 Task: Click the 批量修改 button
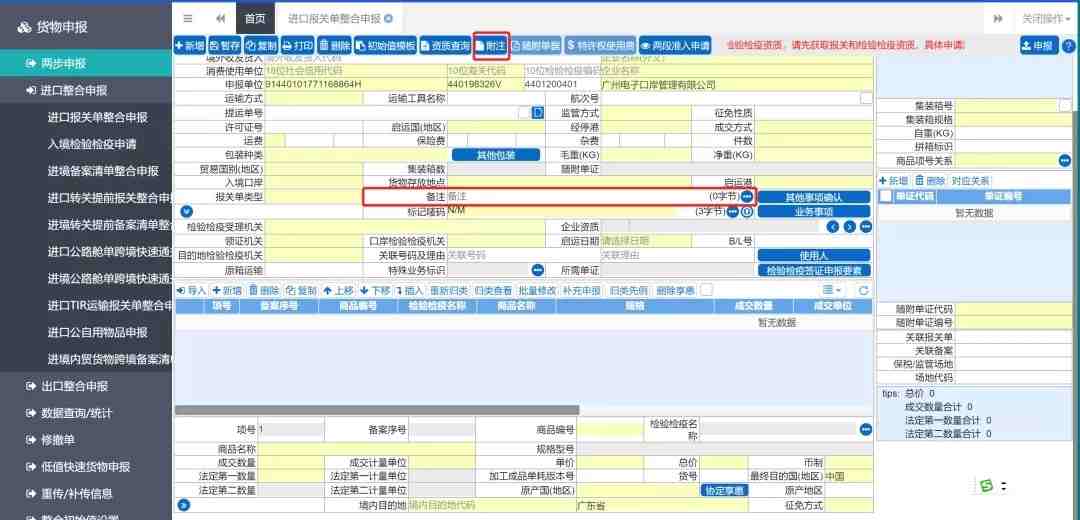[x=537, y=291]
